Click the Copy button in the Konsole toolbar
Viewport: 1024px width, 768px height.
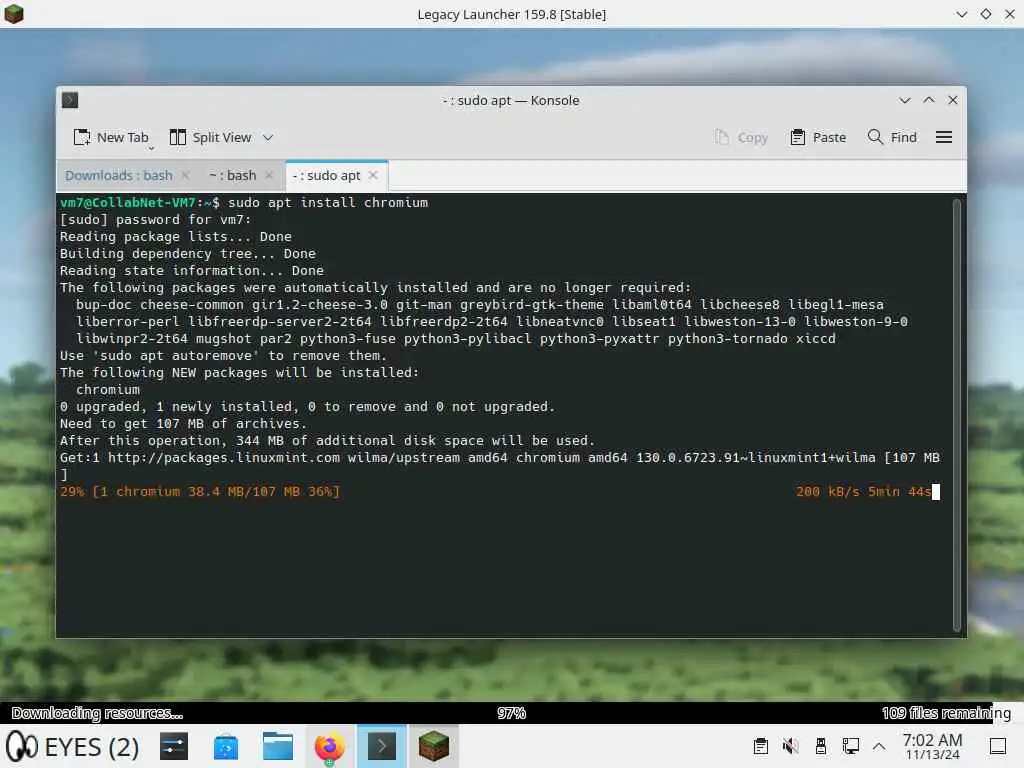point(741,137)
